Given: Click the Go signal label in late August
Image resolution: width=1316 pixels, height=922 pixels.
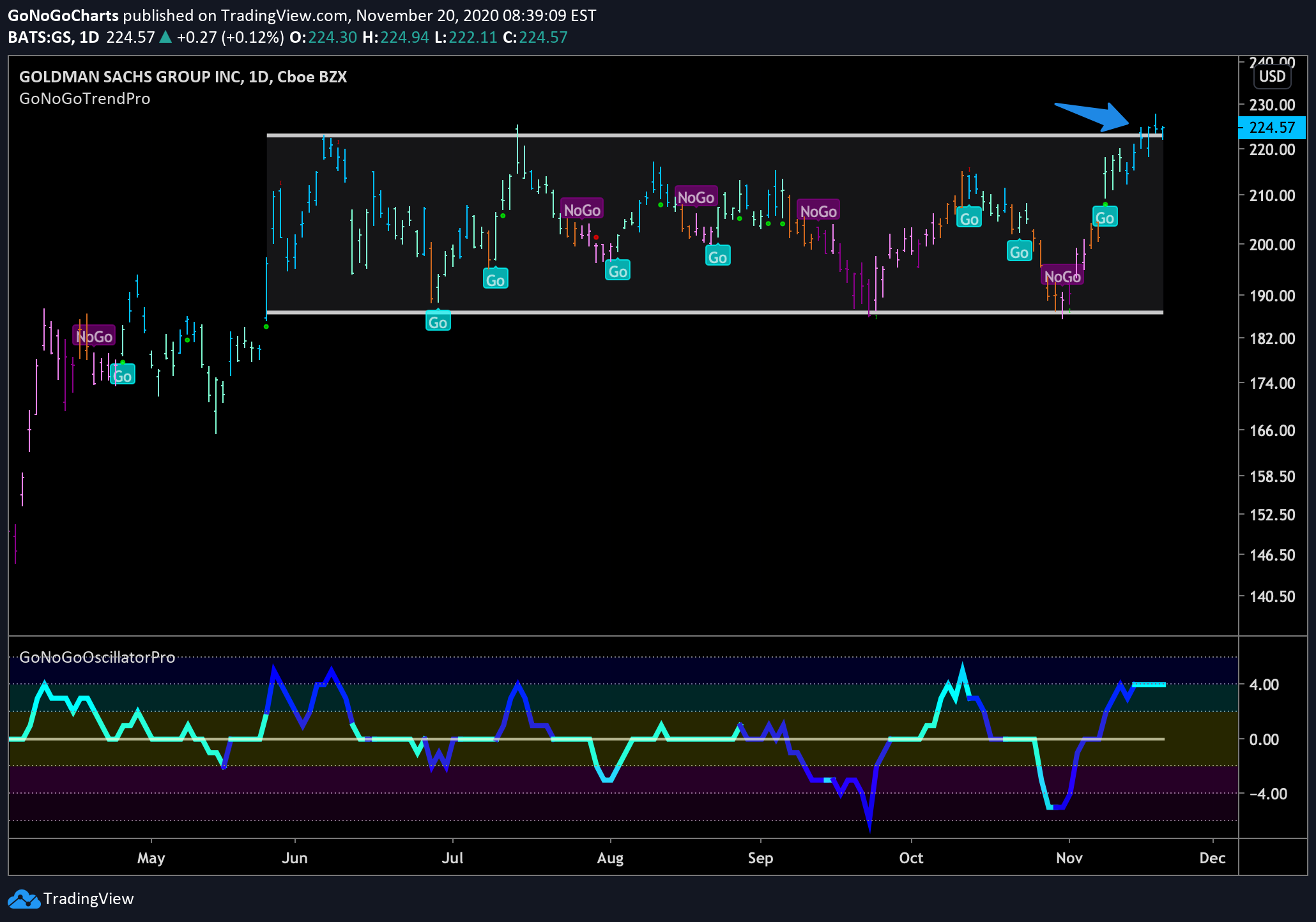Looking at the screenshot, I should click(717, 257).
